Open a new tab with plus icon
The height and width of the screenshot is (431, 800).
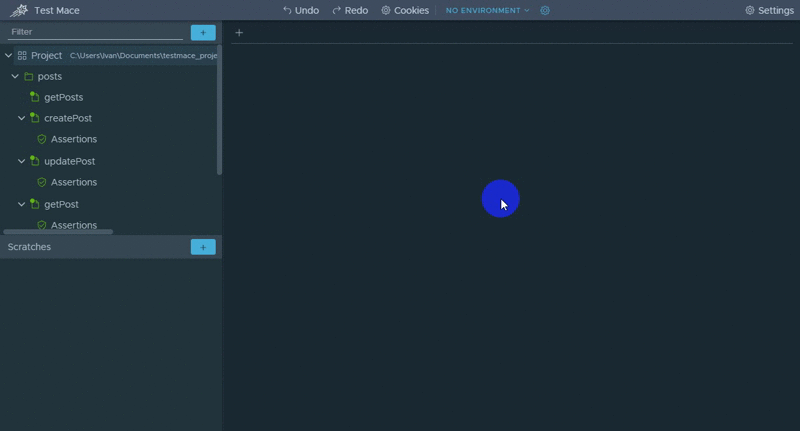point(239,33)
